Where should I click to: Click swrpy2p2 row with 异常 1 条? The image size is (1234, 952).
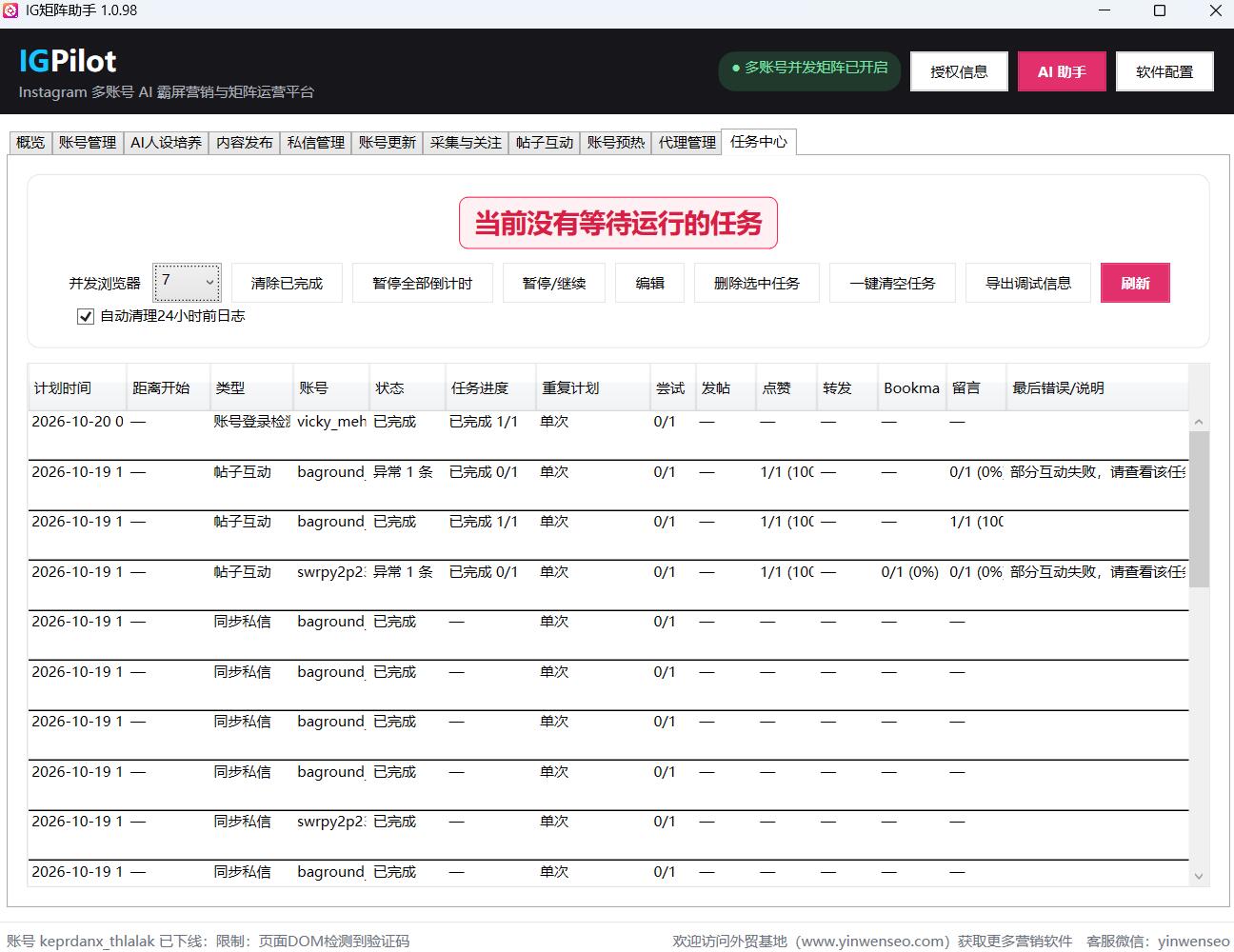click(608, 585)
